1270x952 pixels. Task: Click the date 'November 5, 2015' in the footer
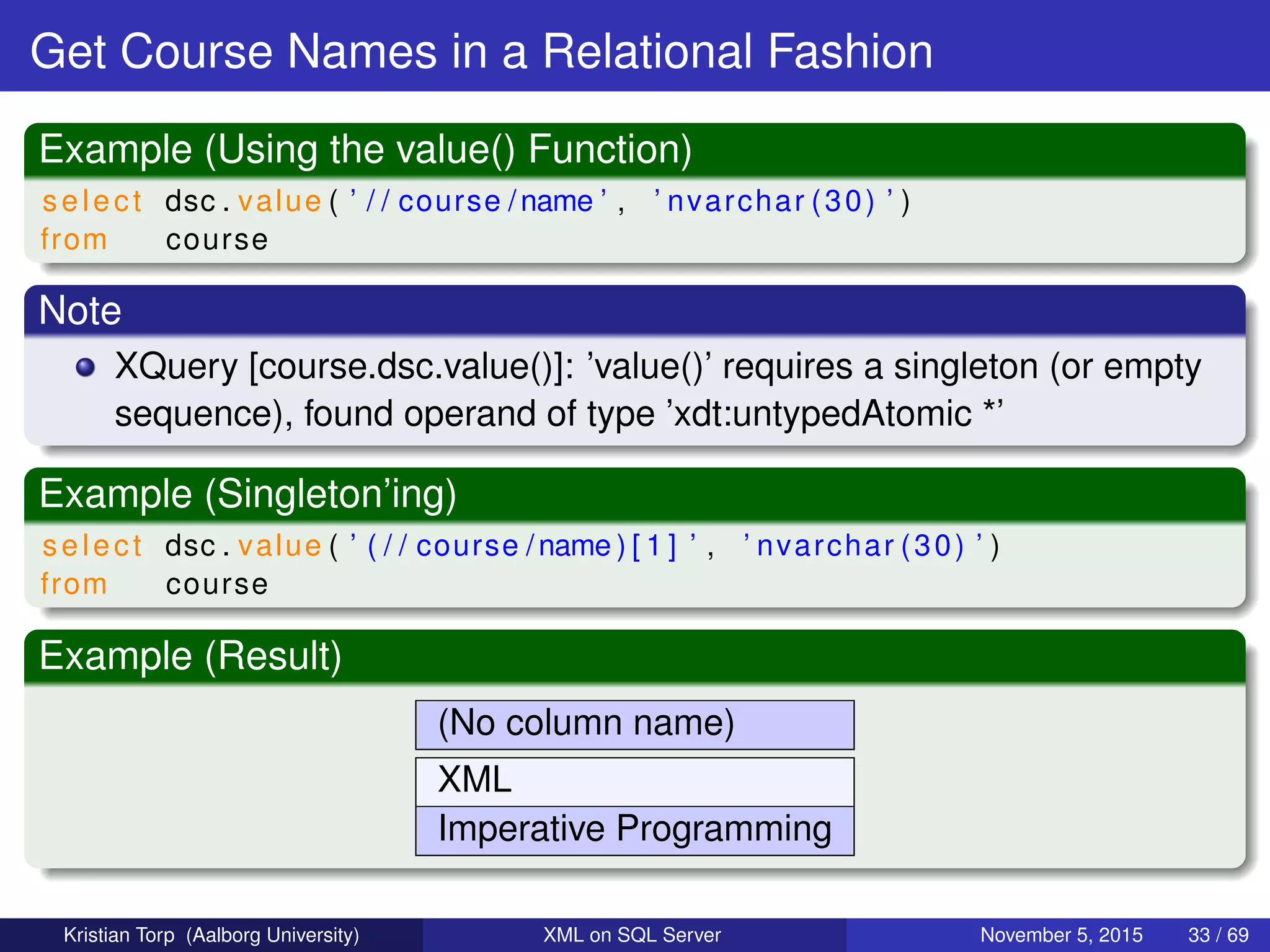point(1061,935)
